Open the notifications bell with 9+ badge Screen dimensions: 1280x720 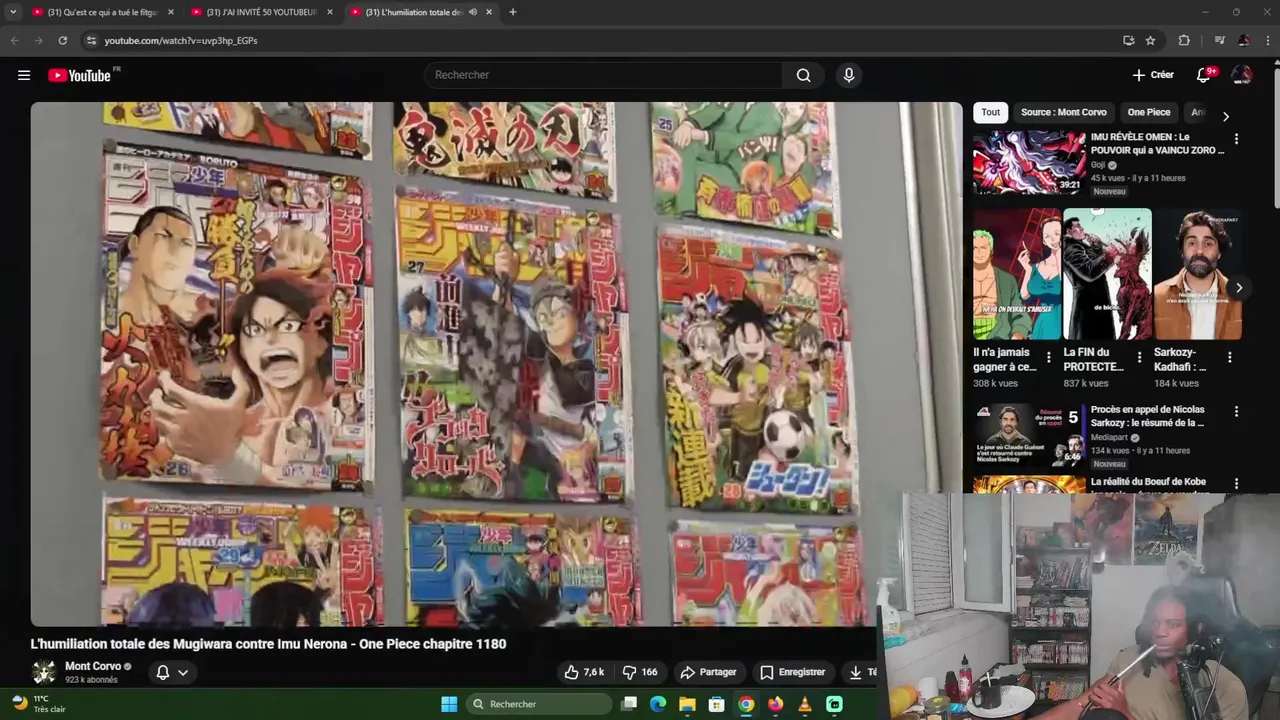(1204, 75)
